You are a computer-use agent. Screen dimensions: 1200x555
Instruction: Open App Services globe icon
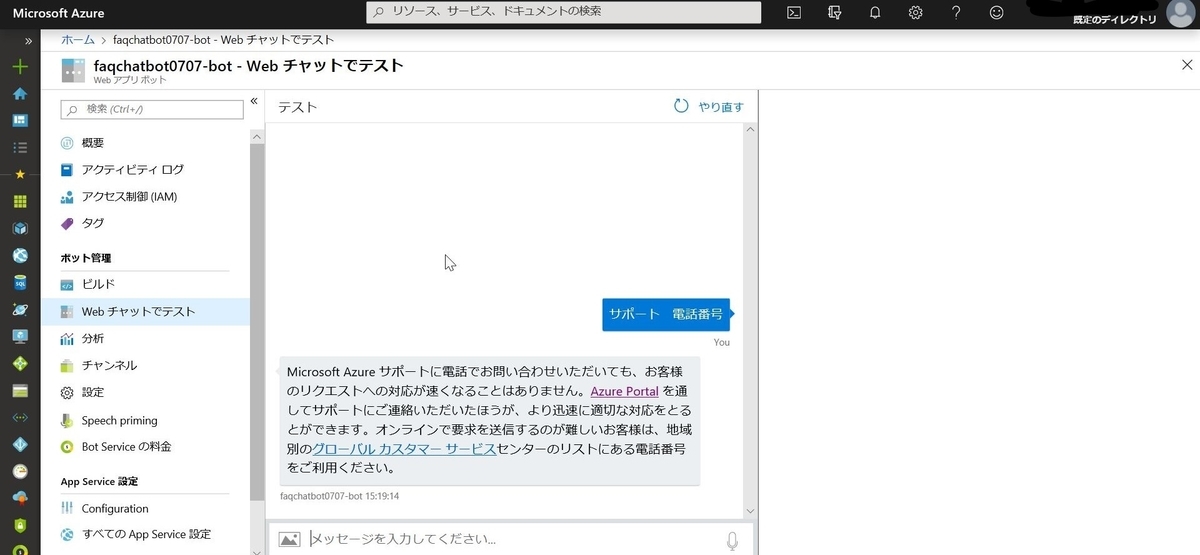[20, 255]
